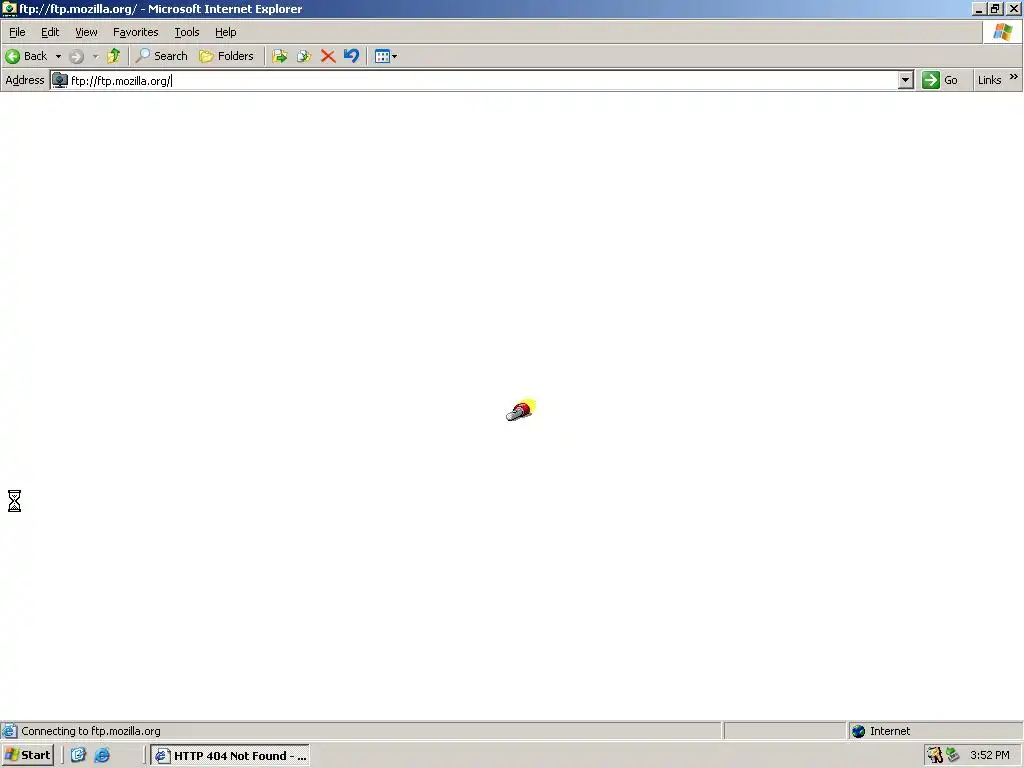Open the View menu
Screen dimensions: 1024x768
(86, 32)
